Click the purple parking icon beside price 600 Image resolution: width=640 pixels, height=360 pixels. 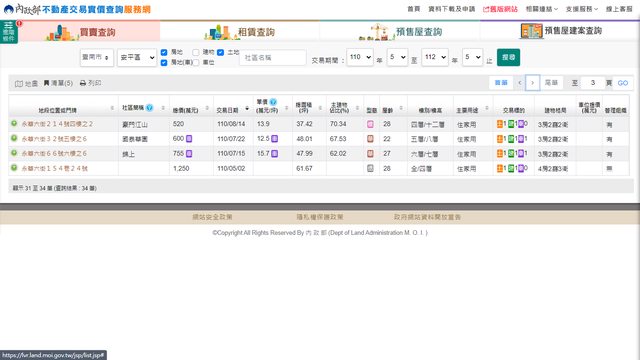pyautogui.click(x=189, y=139)
